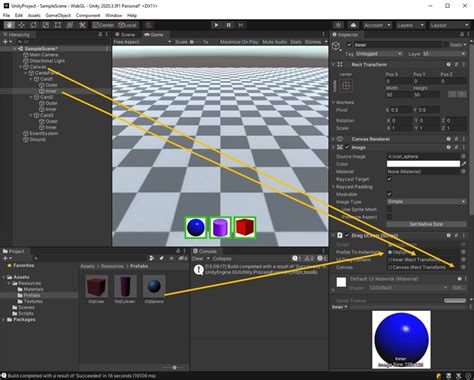Toggle Use Sprite Mesh checkbox
This screenshot has height=380, width=474.
(389, 209)
